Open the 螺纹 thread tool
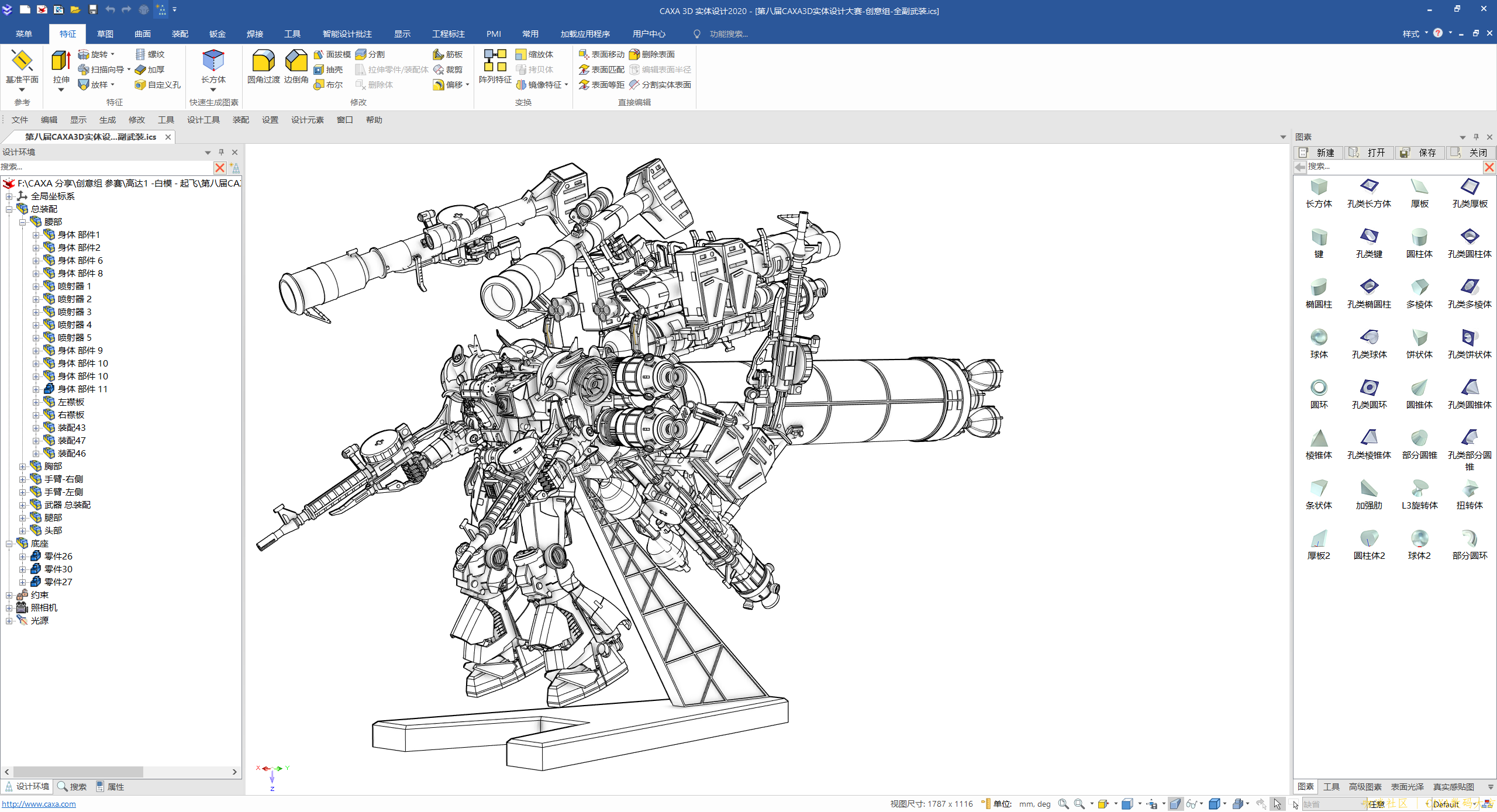The width and height of the screenshot is (1497, 812). [x=150, y=54]
